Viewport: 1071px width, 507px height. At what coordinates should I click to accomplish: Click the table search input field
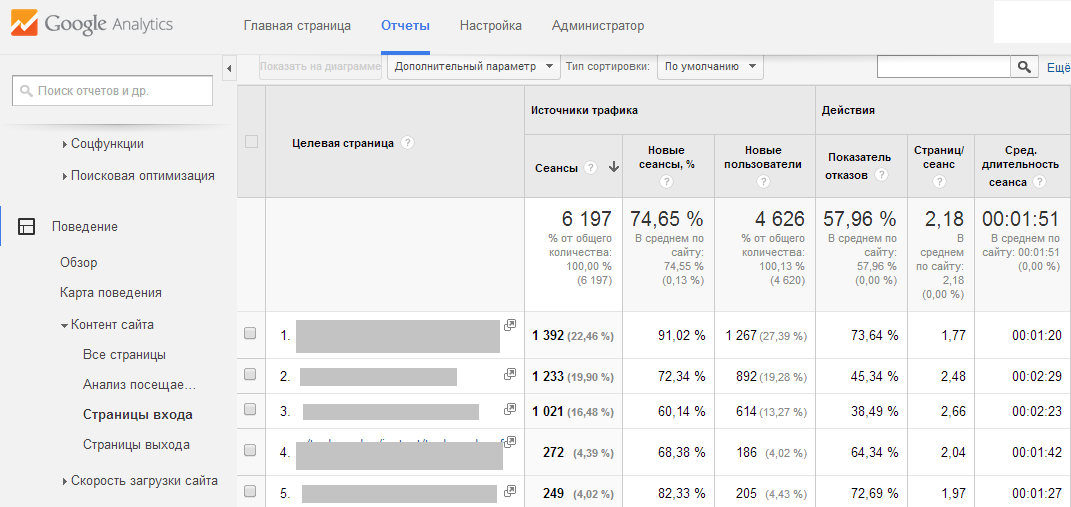[943, 66]
